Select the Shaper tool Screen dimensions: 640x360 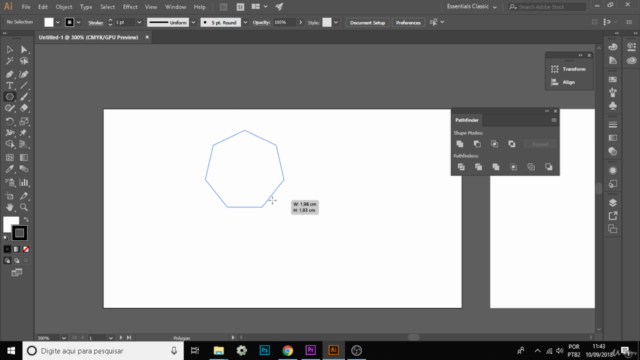[x=10, y=108]
